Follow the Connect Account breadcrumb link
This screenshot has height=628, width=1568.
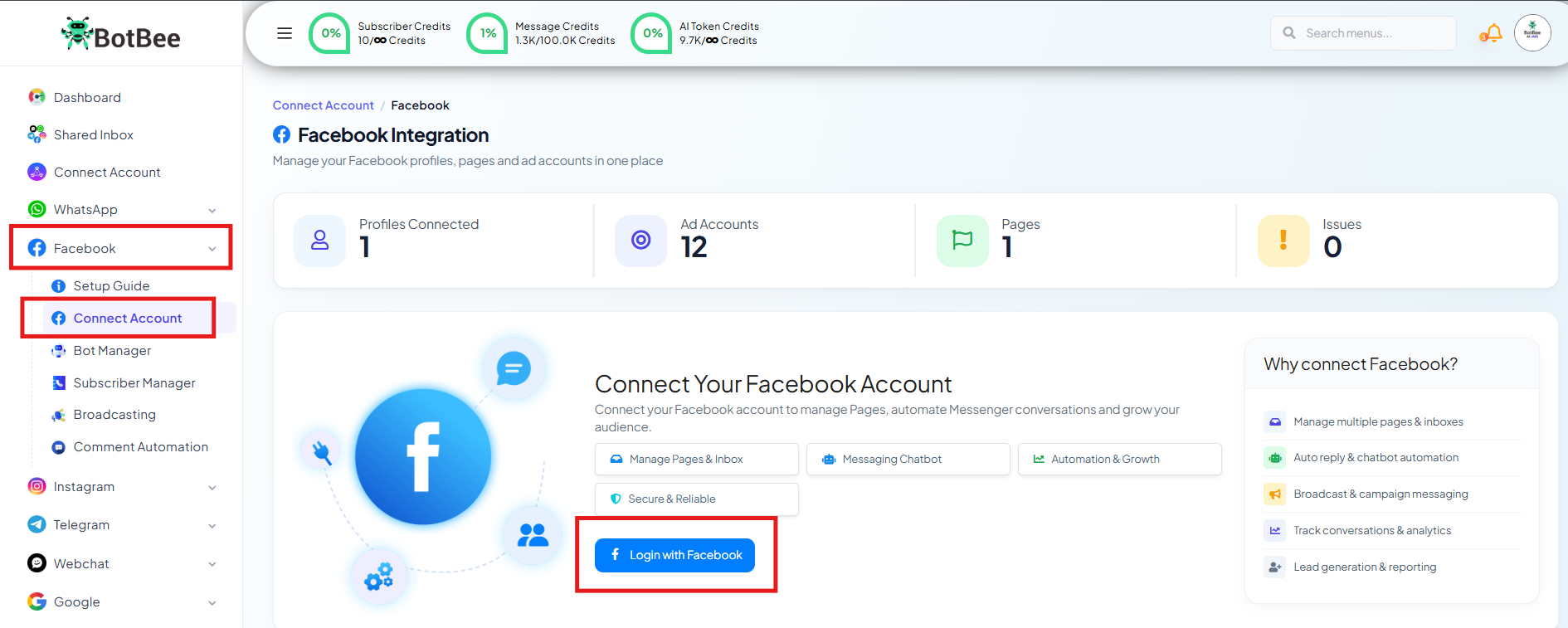click(x=324, y=105)
